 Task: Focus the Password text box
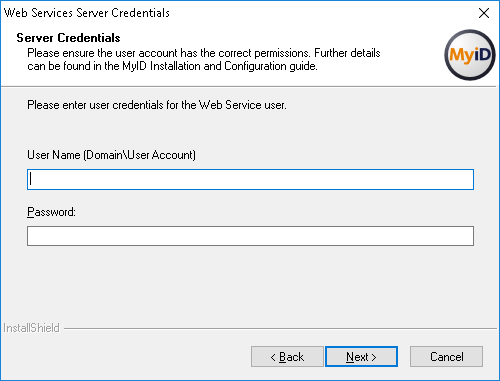point(250,236)
